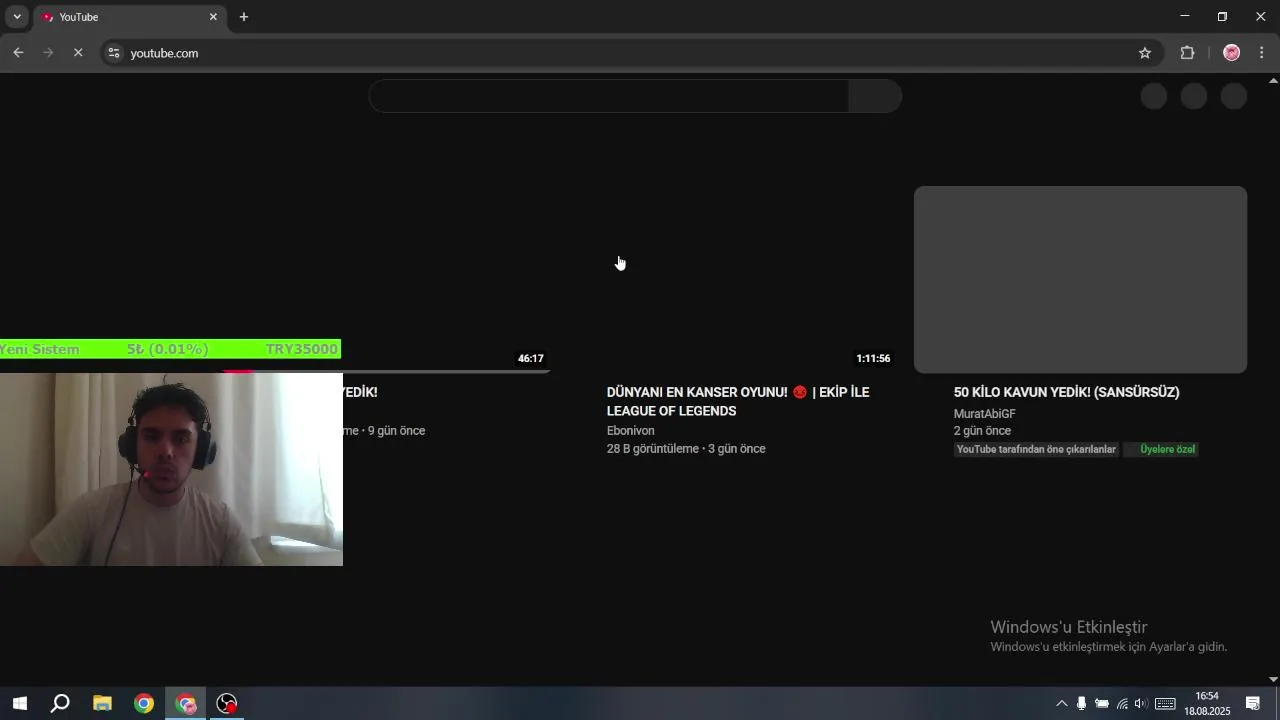
Task: Click the youtube.com address bar
Action: 630,53
